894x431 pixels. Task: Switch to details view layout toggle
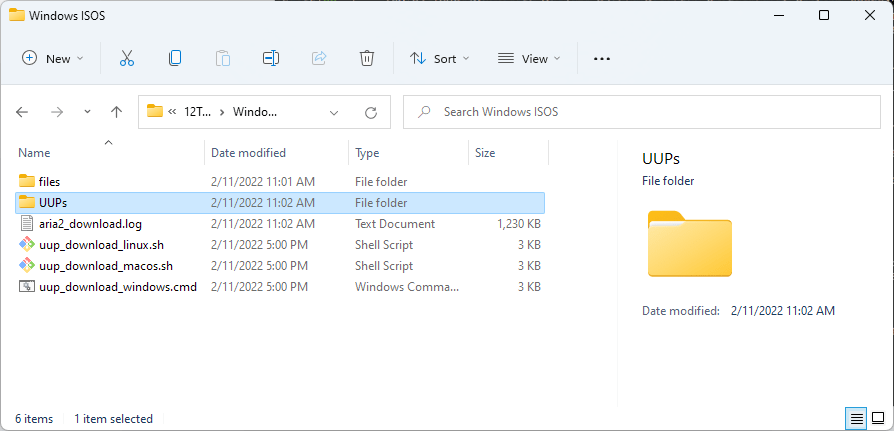pyautogui.click(x=856, y=418)
